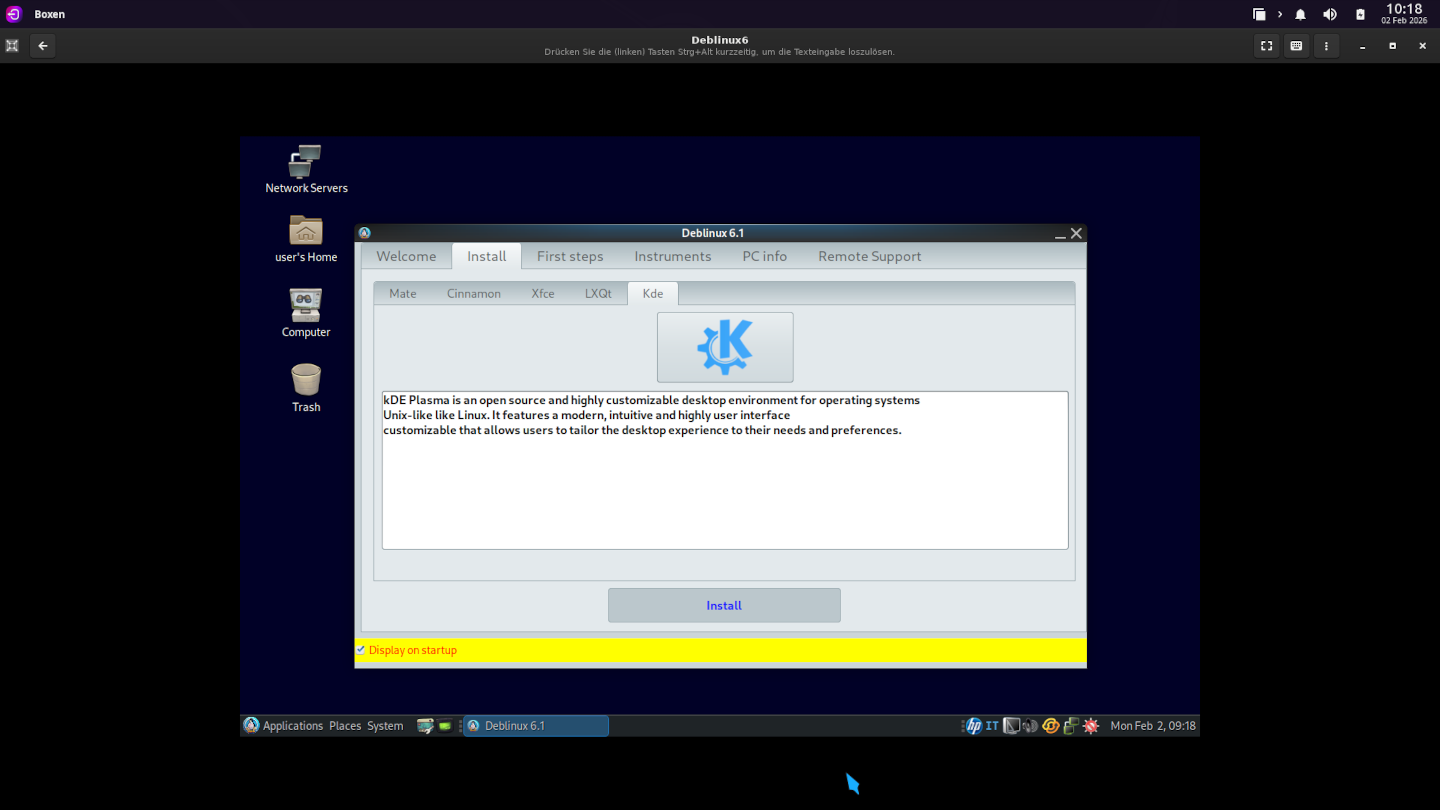Open the PC info tab
This screenshot has width=1440, height=810.
[x=765, y=257]
